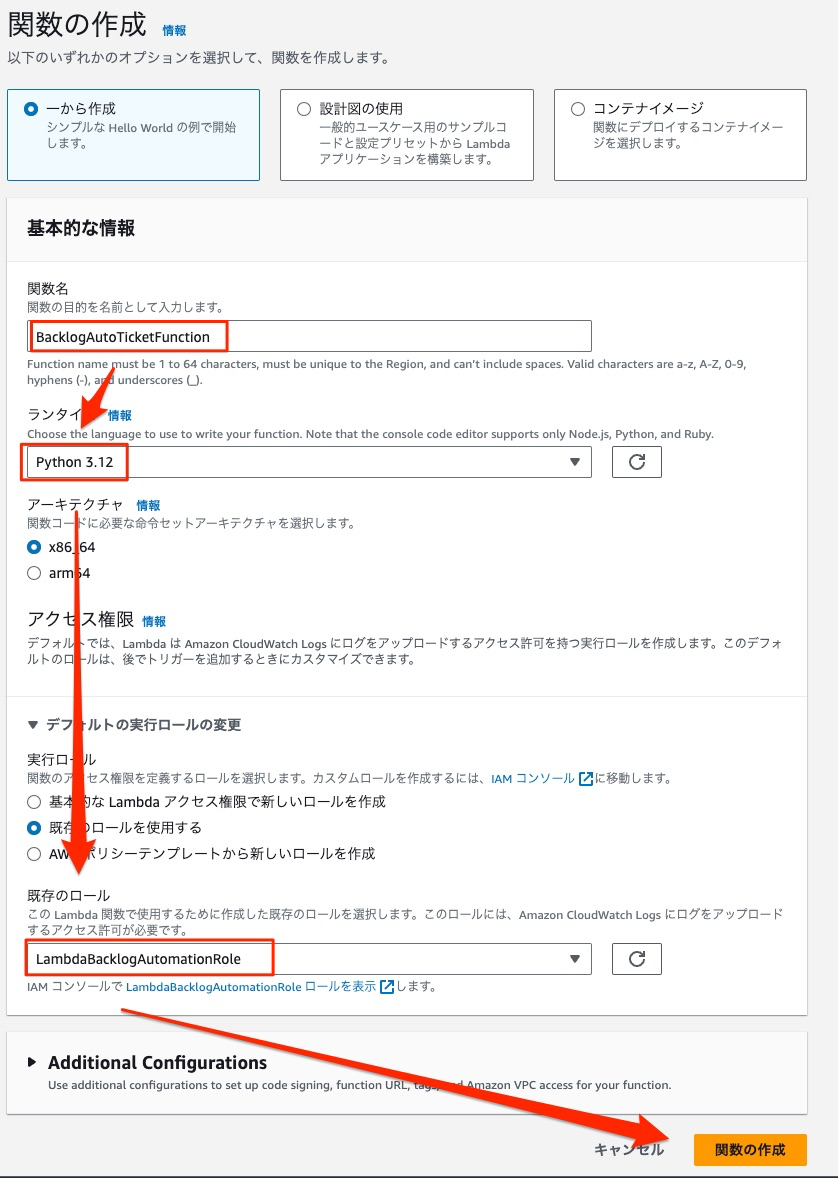This screenshot has height=1178, width=838.
Task: Select the コンテナイメージ option
Action: [680, 135]
